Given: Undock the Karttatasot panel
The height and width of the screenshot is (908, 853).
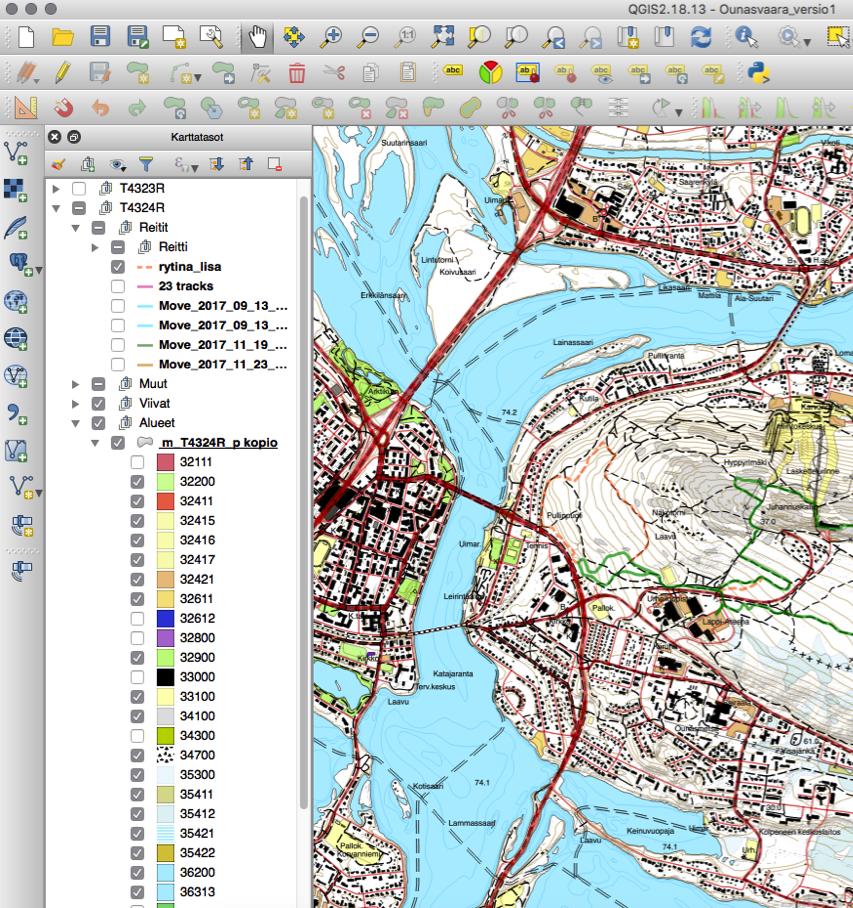Looking at the screenshot, I should tap(74, 137).
